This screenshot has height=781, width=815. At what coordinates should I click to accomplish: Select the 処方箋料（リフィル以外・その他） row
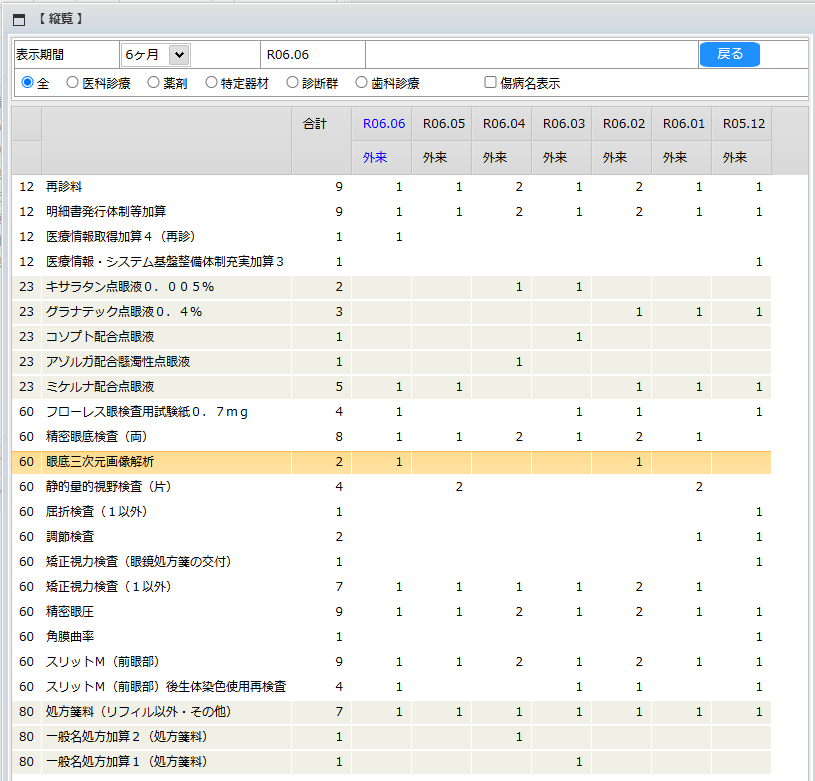[391, 712]
